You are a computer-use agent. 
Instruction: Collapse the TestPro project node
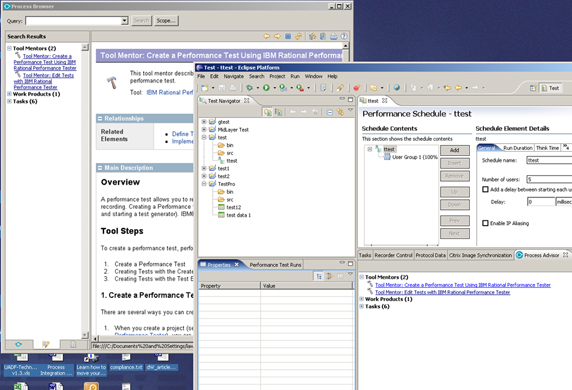(x=204, y=184)
